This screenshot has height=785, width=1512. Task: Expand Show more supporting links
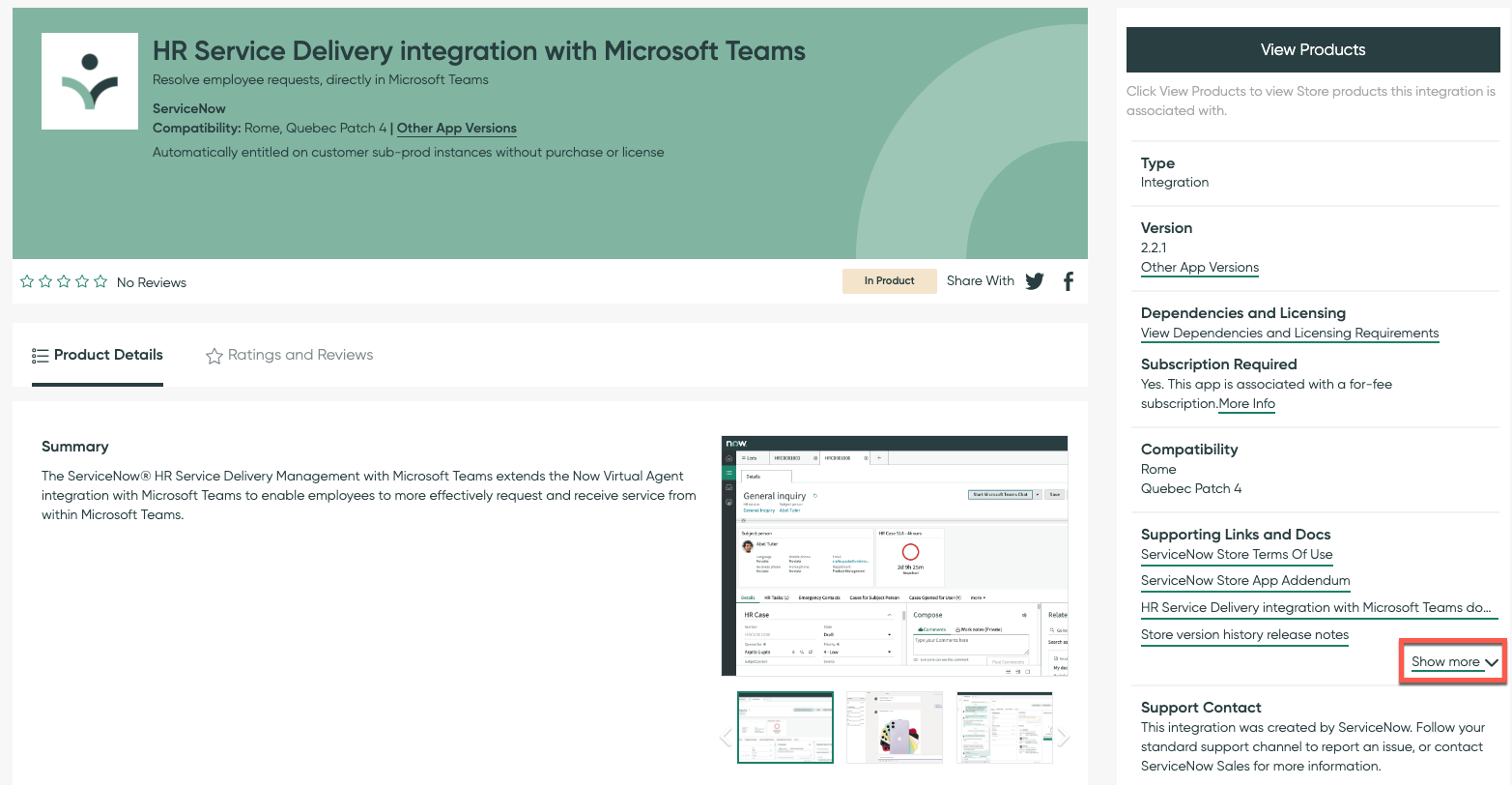[x=1454, y=662]
